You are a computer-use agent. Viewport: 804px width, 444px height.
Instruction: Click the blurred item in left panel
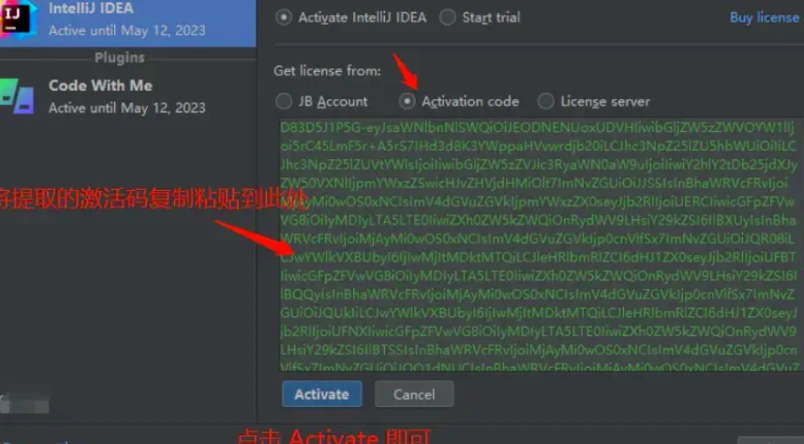pos(25,403)
